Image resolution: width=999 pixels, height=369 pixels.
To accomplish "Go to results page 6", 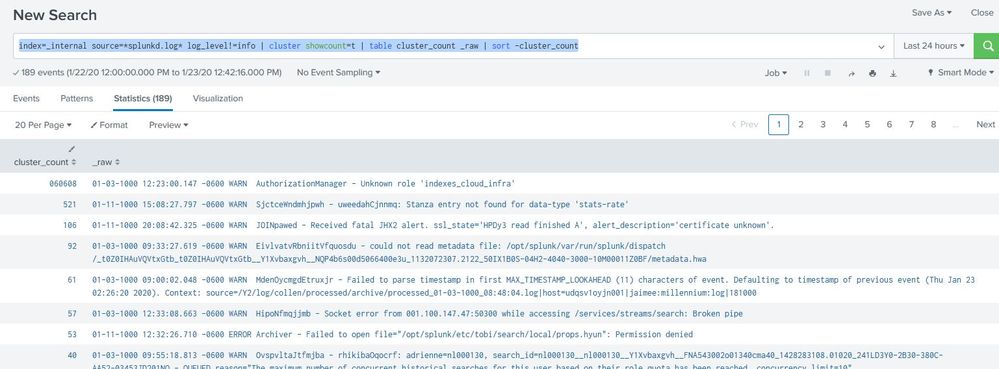I will point(889,124).
